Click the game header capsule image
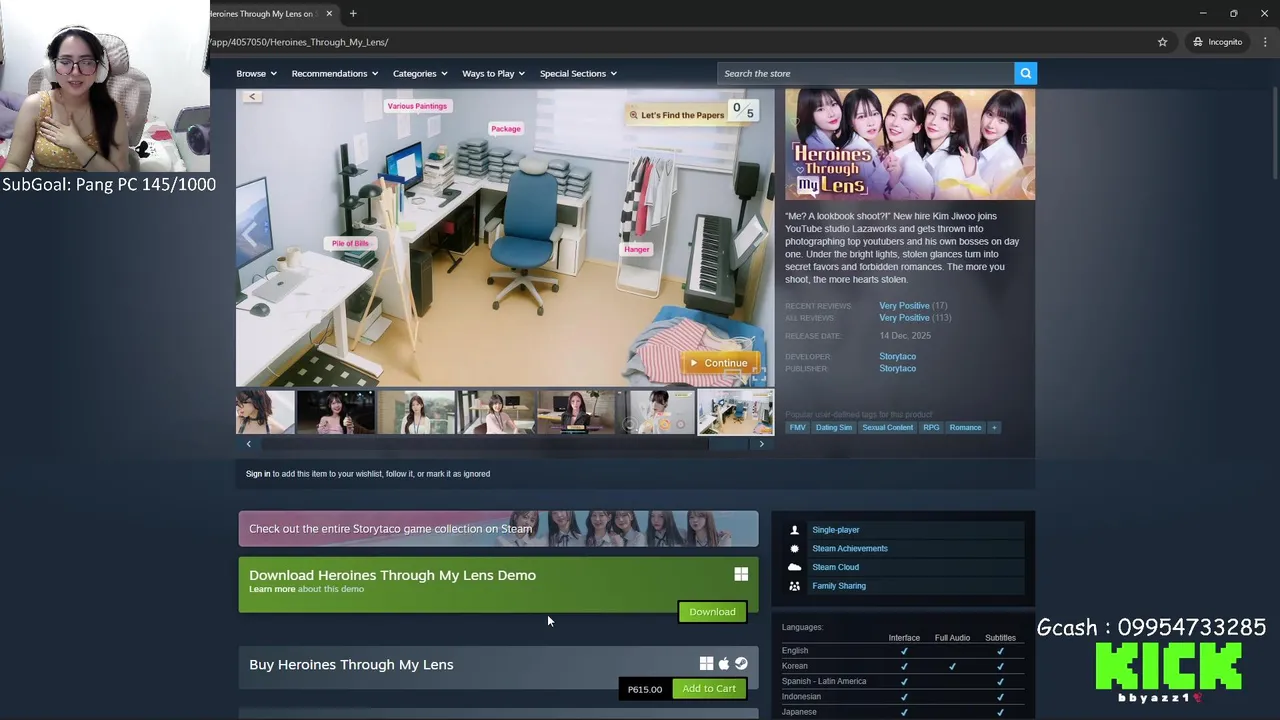Image resolution: width=1280 pixels, height=720 pixels. point(910,144)
